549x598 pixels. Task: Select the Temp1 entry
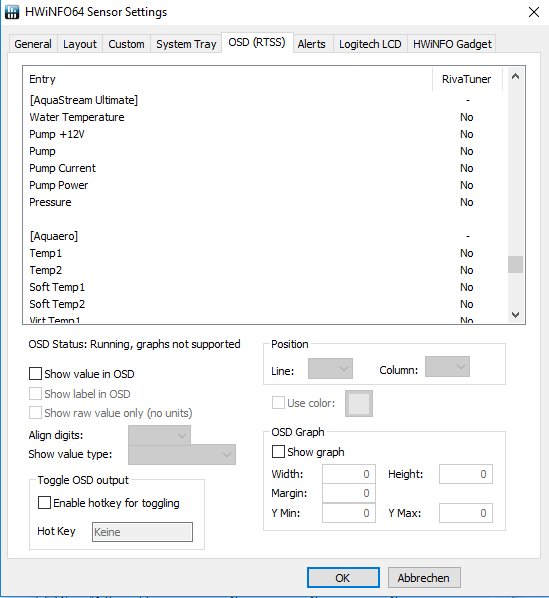coord(265,253)
